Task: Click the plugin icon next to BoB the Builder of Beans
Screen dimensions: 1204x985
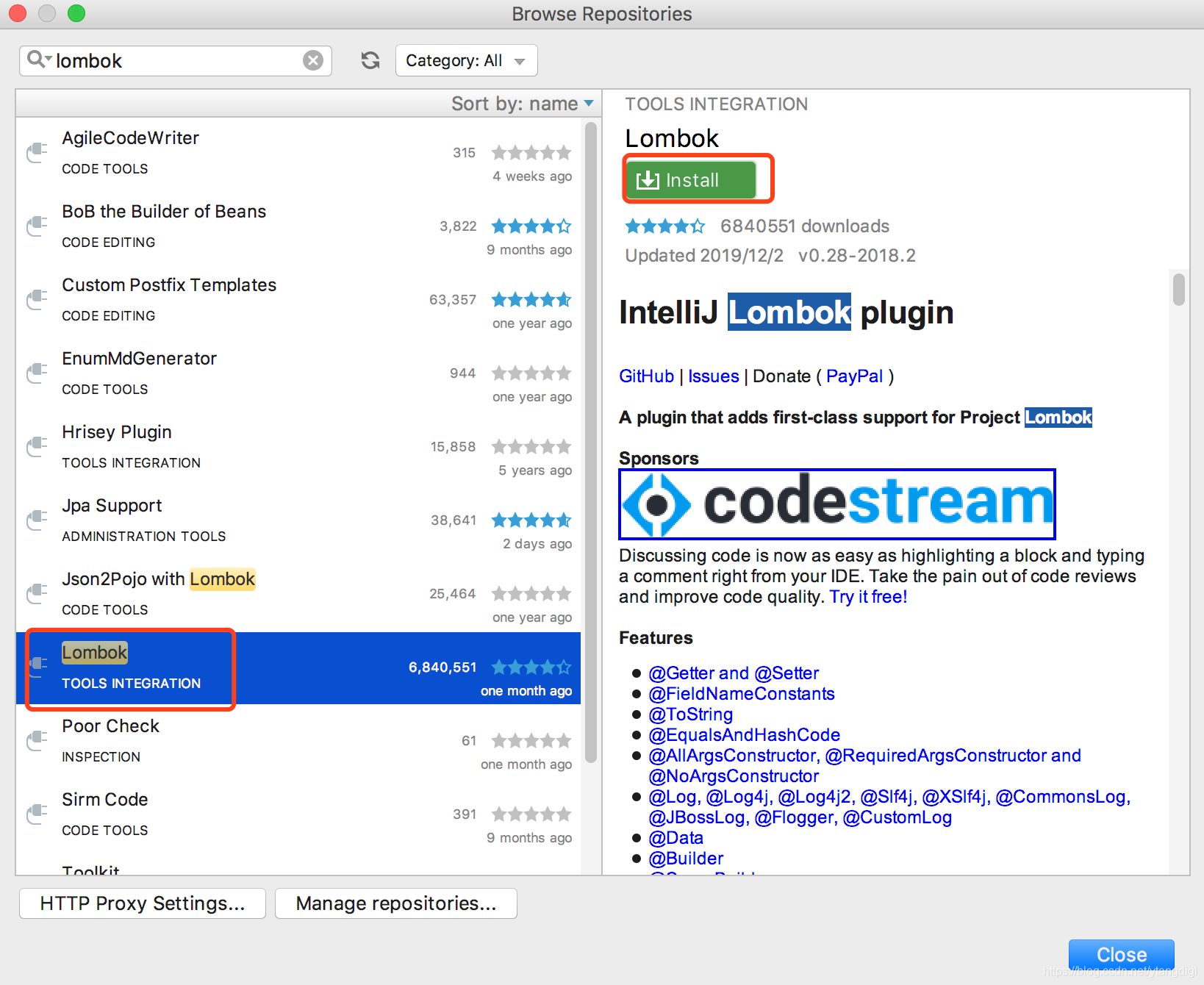Action: (x=37, y=226)
